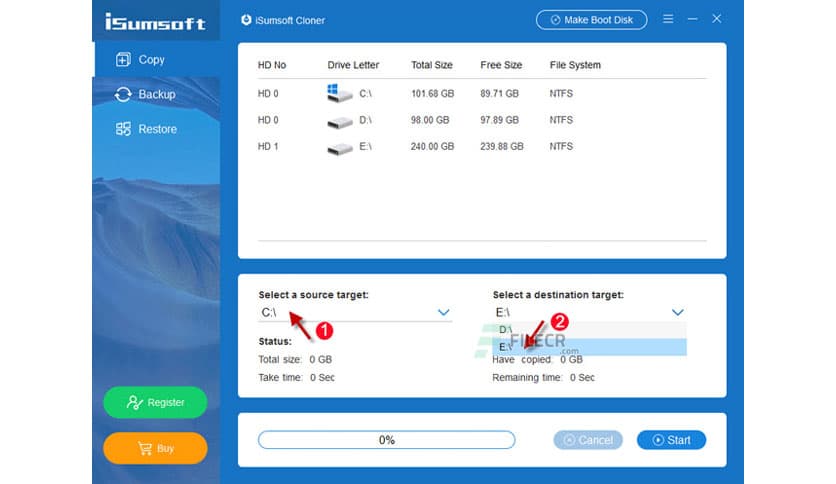The image size is (836, 484).
Task: Click the orange Buy button
Action: click(x=155, y=448)
